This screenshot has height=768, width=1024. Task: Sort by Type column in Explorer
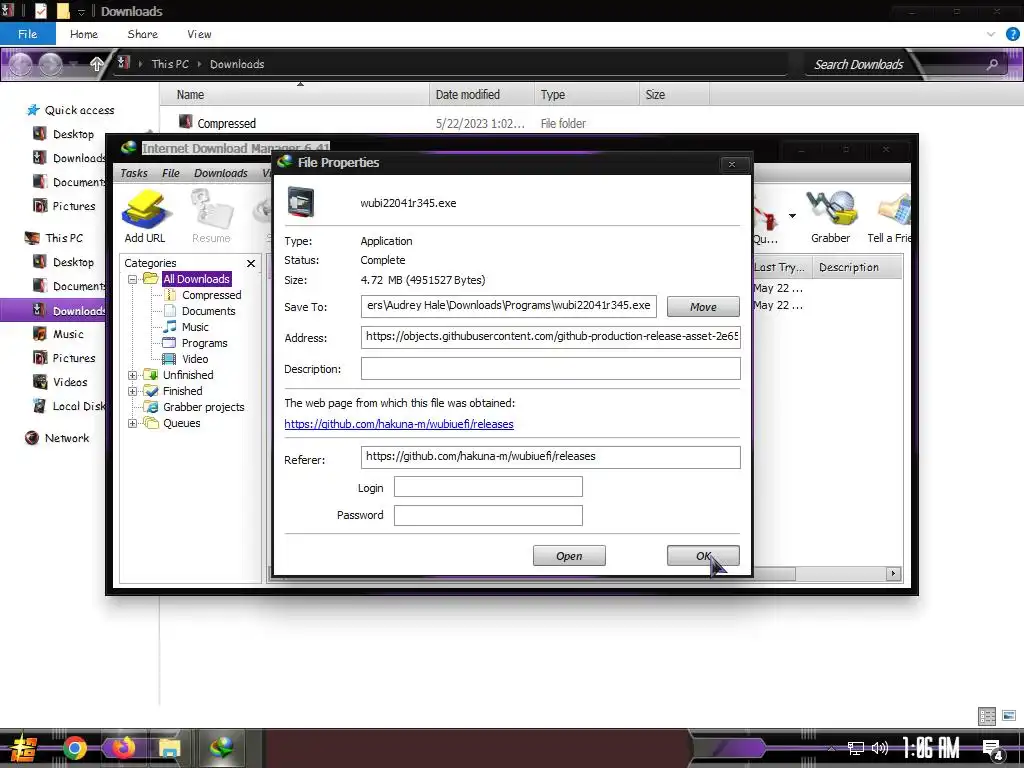[x=586, y=95]
